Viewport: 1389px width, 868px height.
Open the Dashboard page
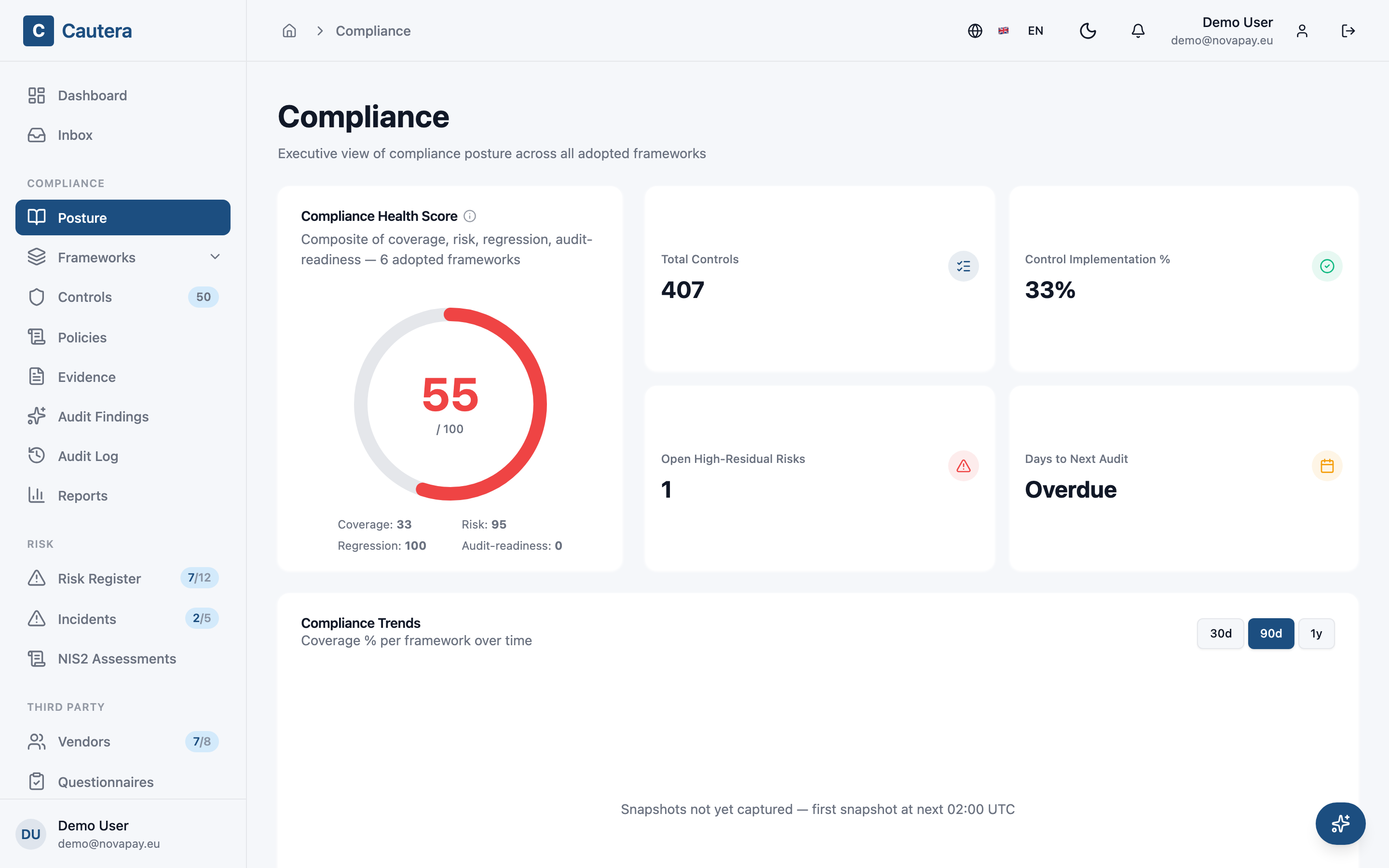point(123,95)
